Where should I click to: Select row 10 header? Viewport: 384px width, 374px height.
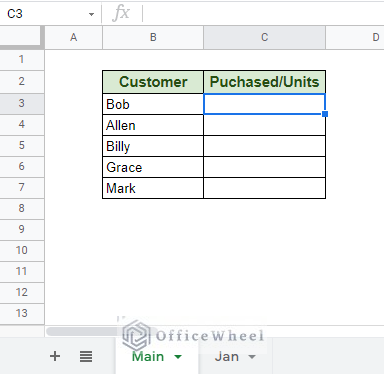tap(22, 251)
